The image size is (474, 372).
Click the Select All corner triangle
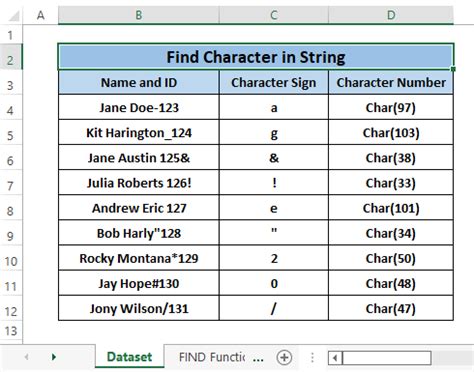tap(13, 15)
